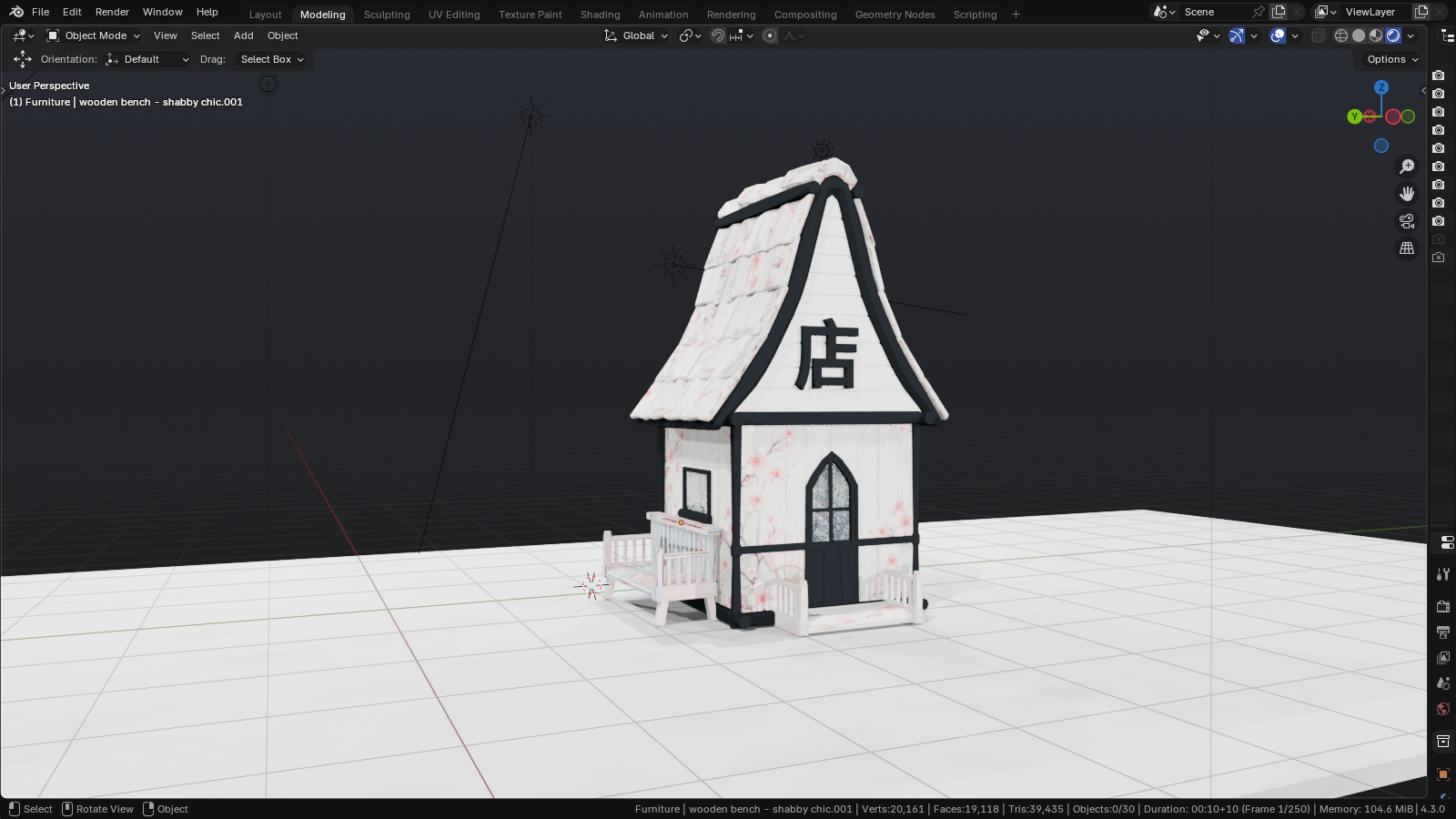Open the Scene properties tab
The width and height of the screenshot is (1456, 819).
coord(1442,682)
